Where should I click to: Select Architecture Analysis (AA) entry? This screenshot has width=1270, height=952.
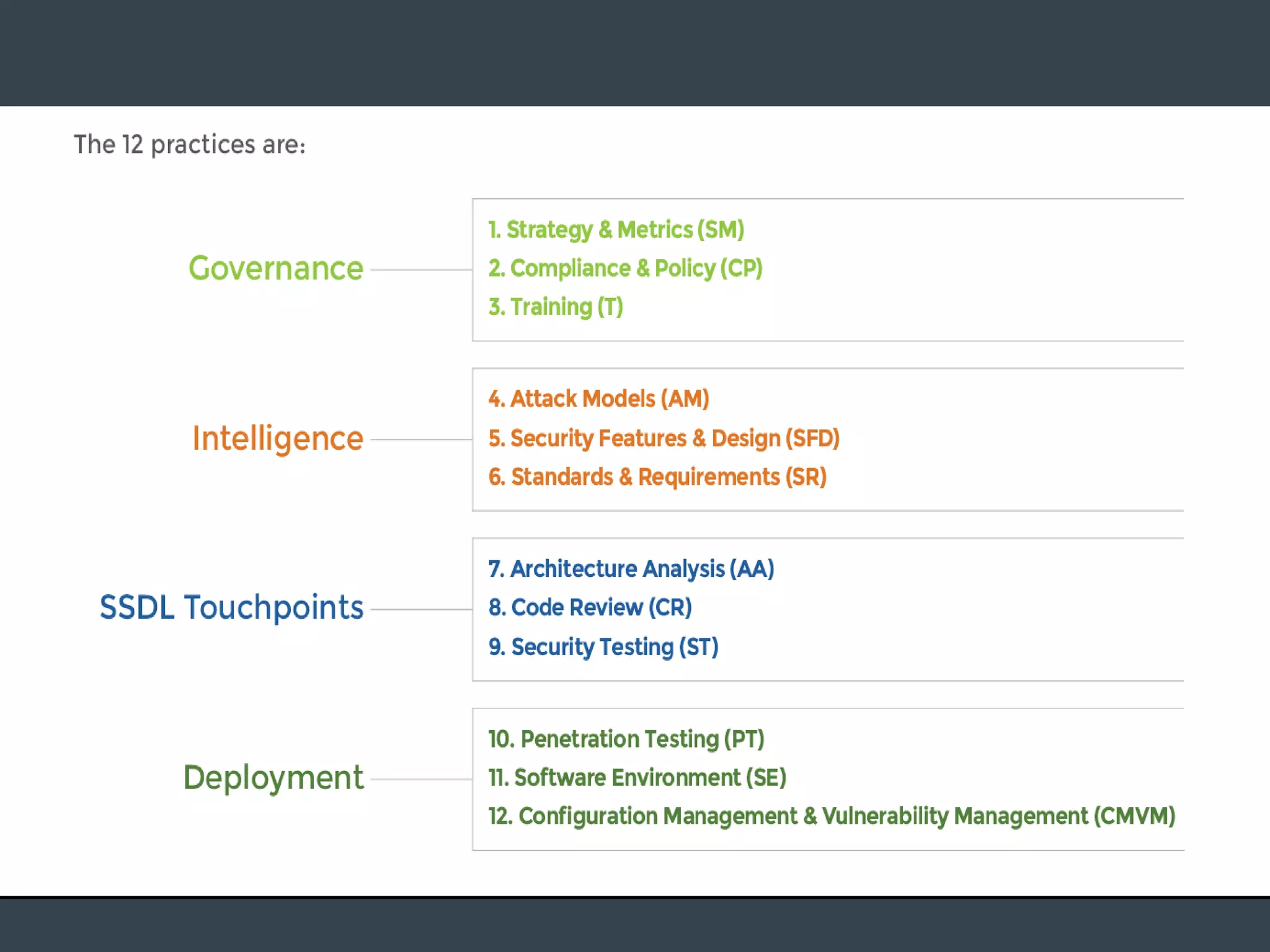click(x=631, y=569)
